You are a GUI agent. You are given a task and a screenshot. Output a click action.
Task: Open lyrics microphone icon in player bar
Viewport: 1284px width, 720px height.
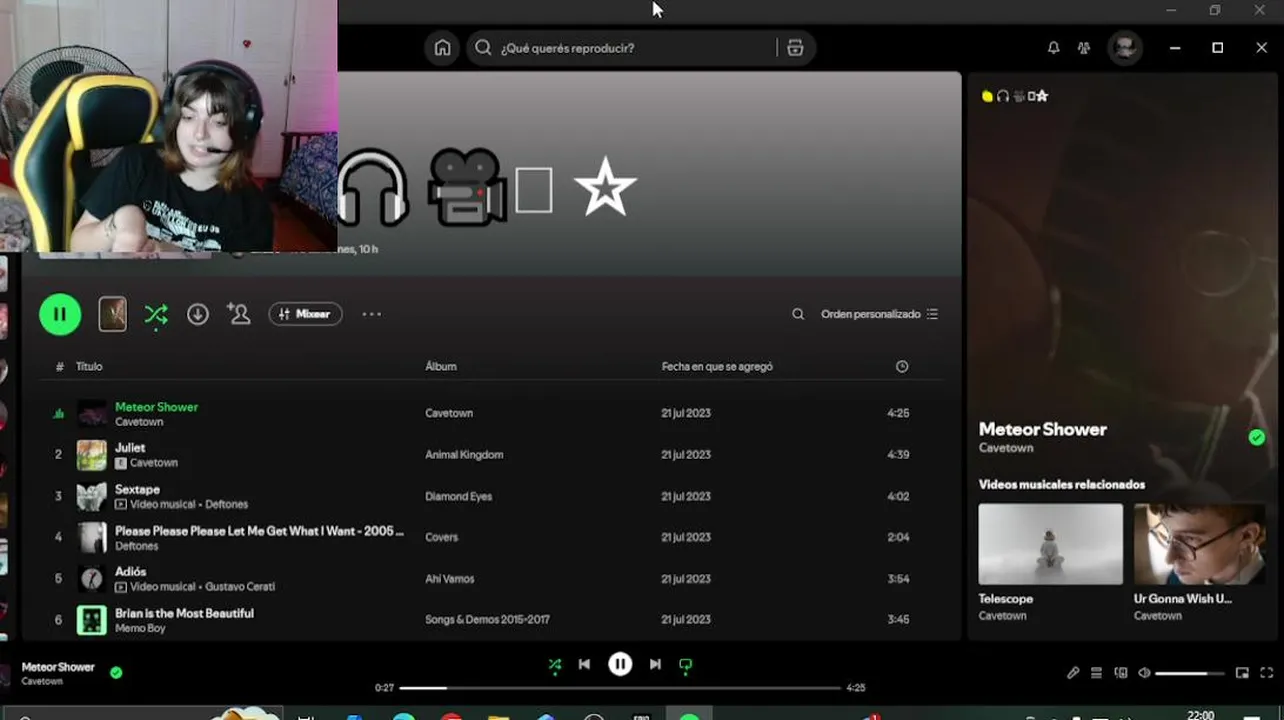pos(1073,673)
